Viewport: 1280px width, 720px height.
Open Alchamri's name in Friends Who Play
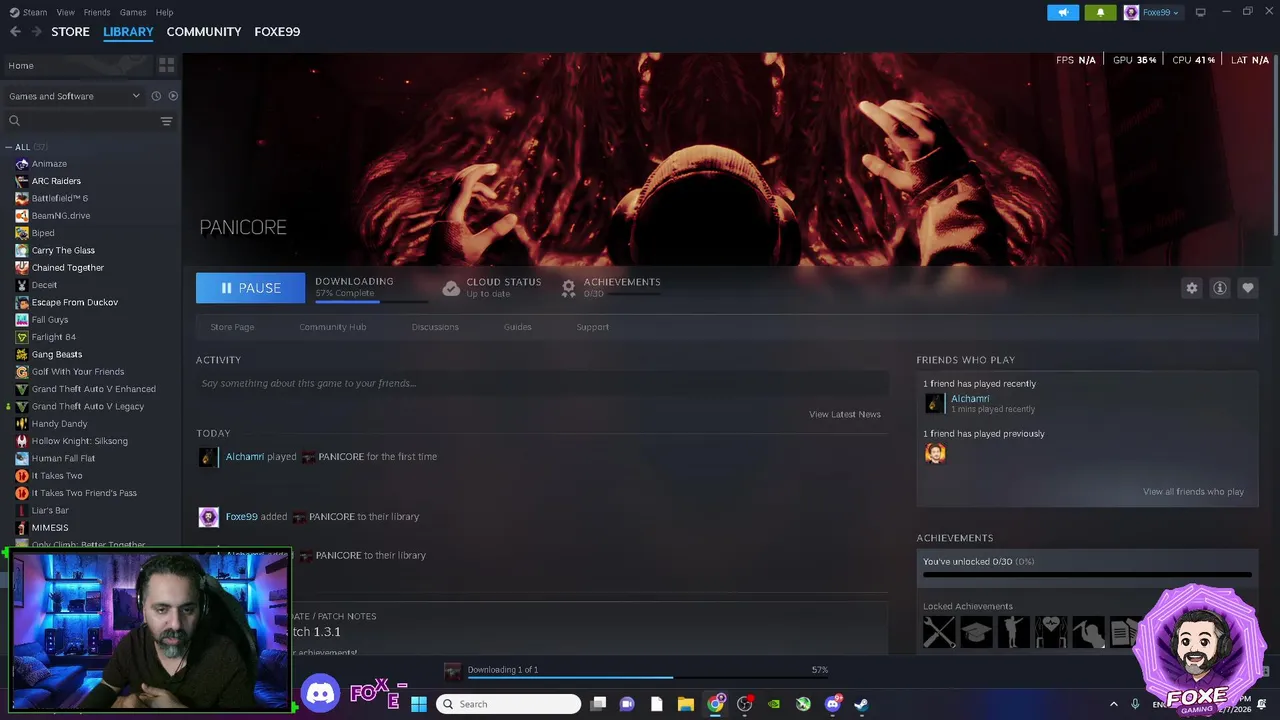[x=970, y=398]
